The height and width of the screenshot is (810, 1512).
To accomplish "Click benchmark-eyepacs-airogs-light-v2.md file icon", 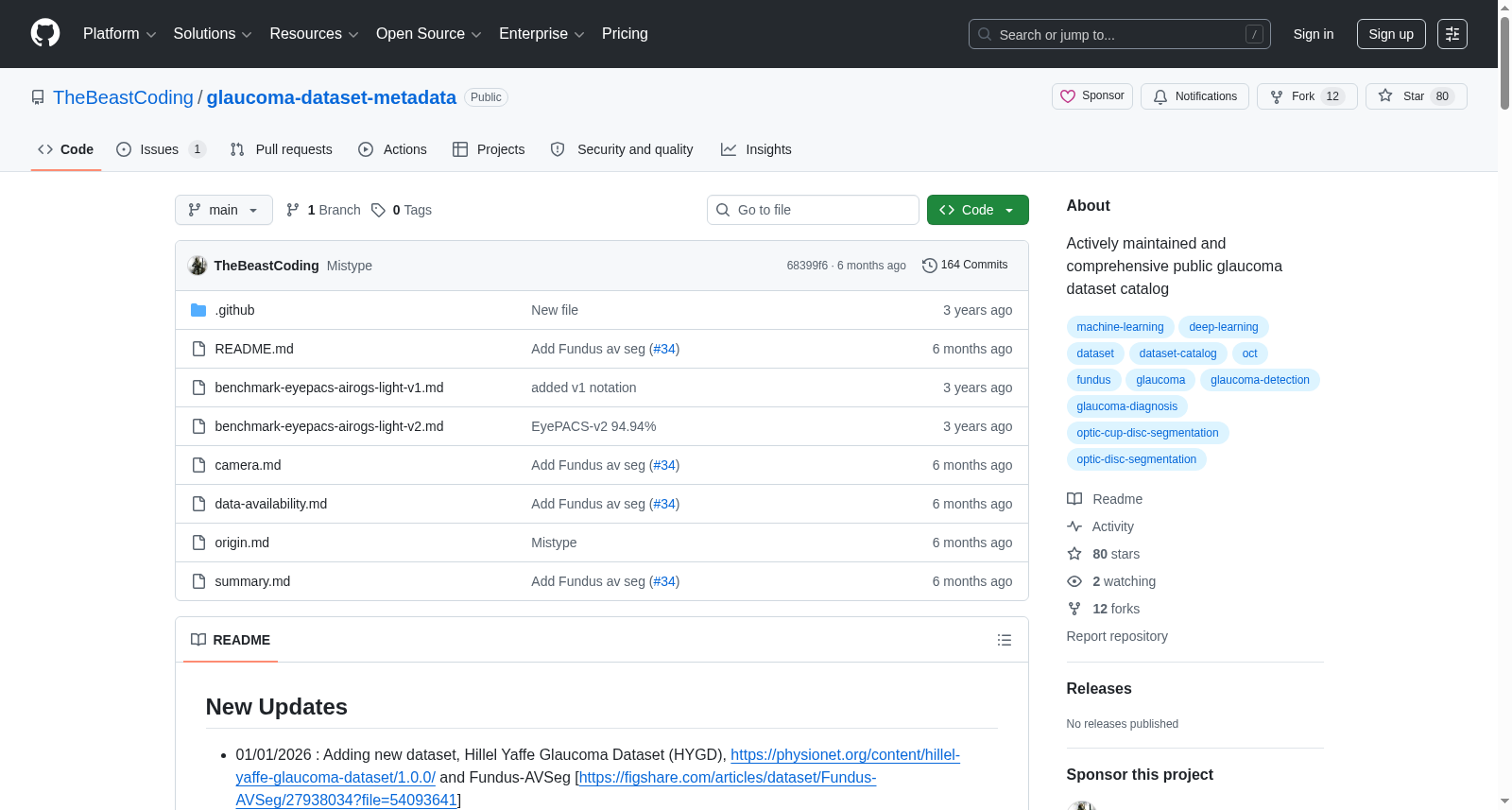I will click(198, 426).
